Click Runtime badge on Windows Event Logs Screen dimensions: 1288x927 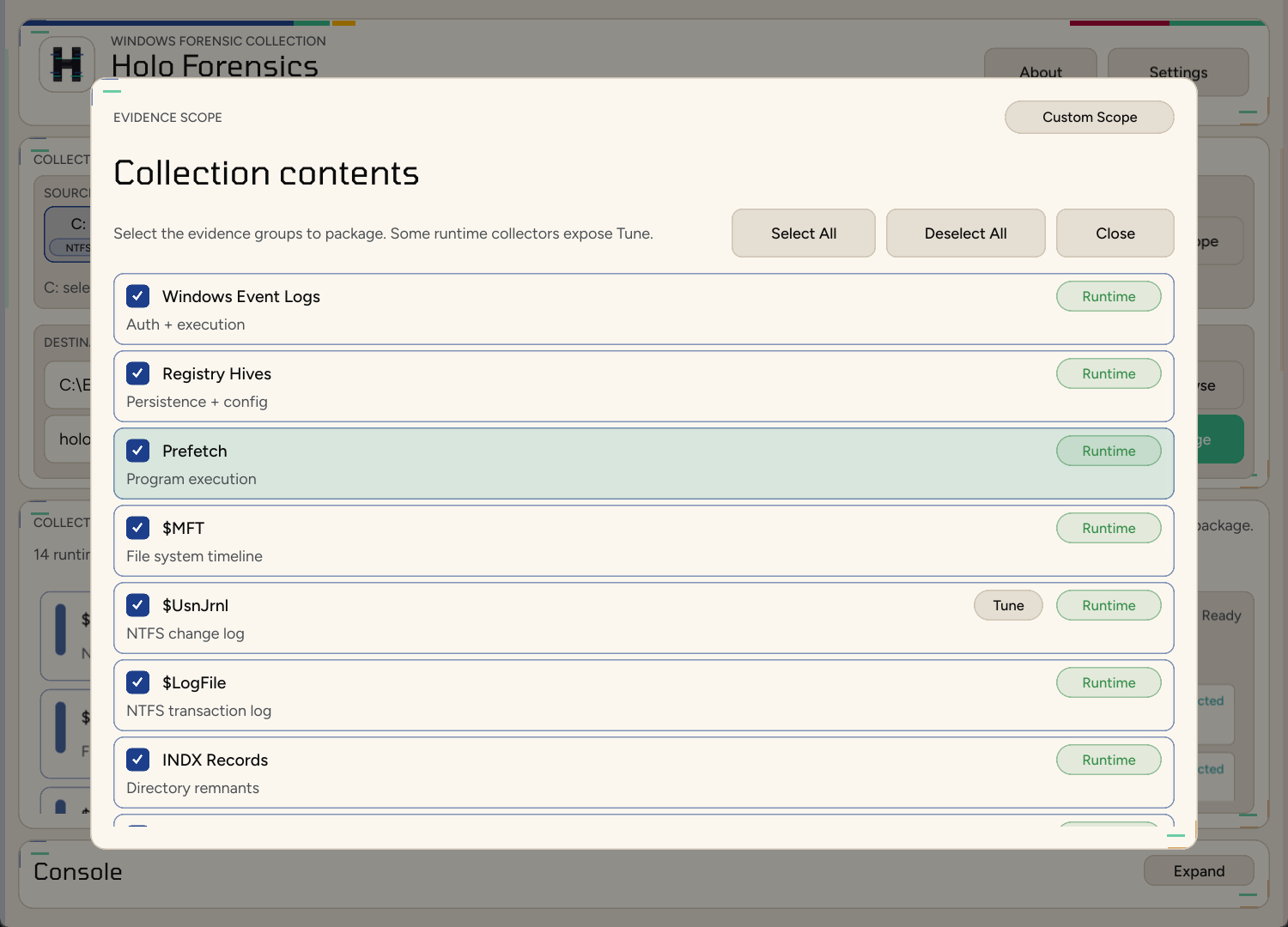click(x=1109, y=296)
